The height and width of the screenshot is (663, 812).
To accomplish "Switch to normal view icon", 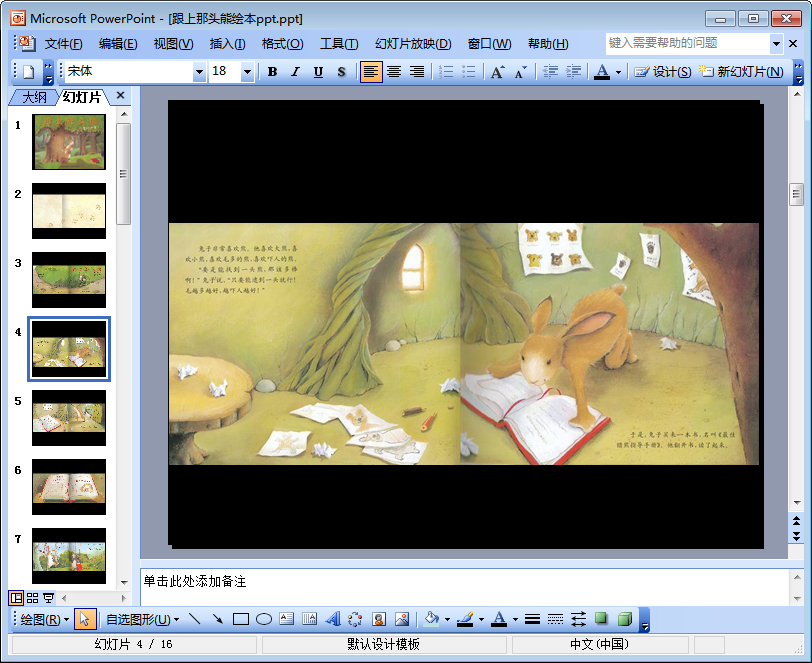I will pyautogui.click(x=16, y=598).
